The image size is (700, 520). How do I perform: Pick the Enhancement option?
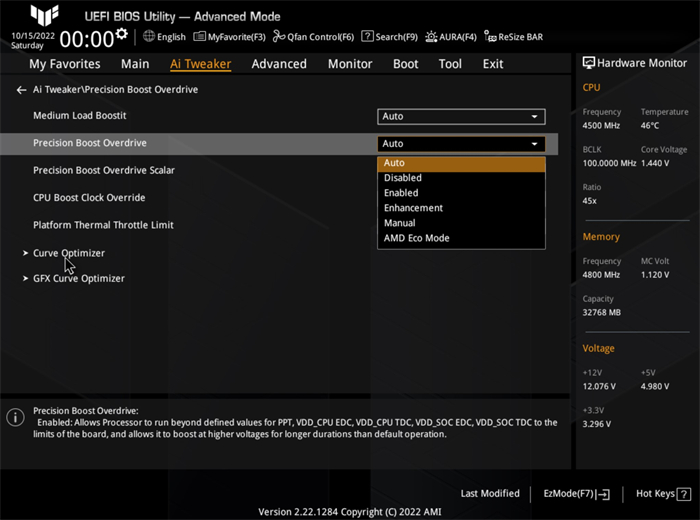pos(461,208)
